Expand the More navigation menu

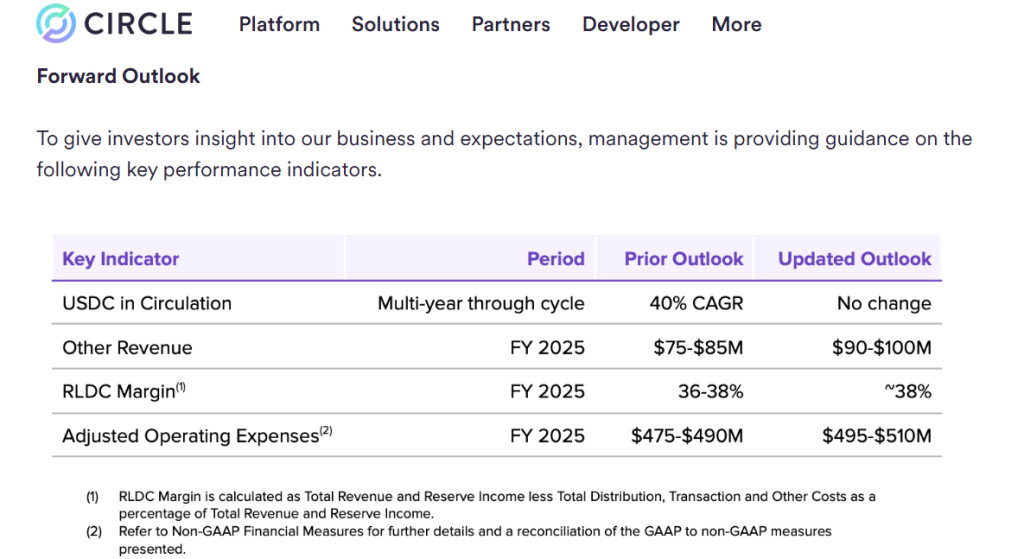[x=736, y=25]
